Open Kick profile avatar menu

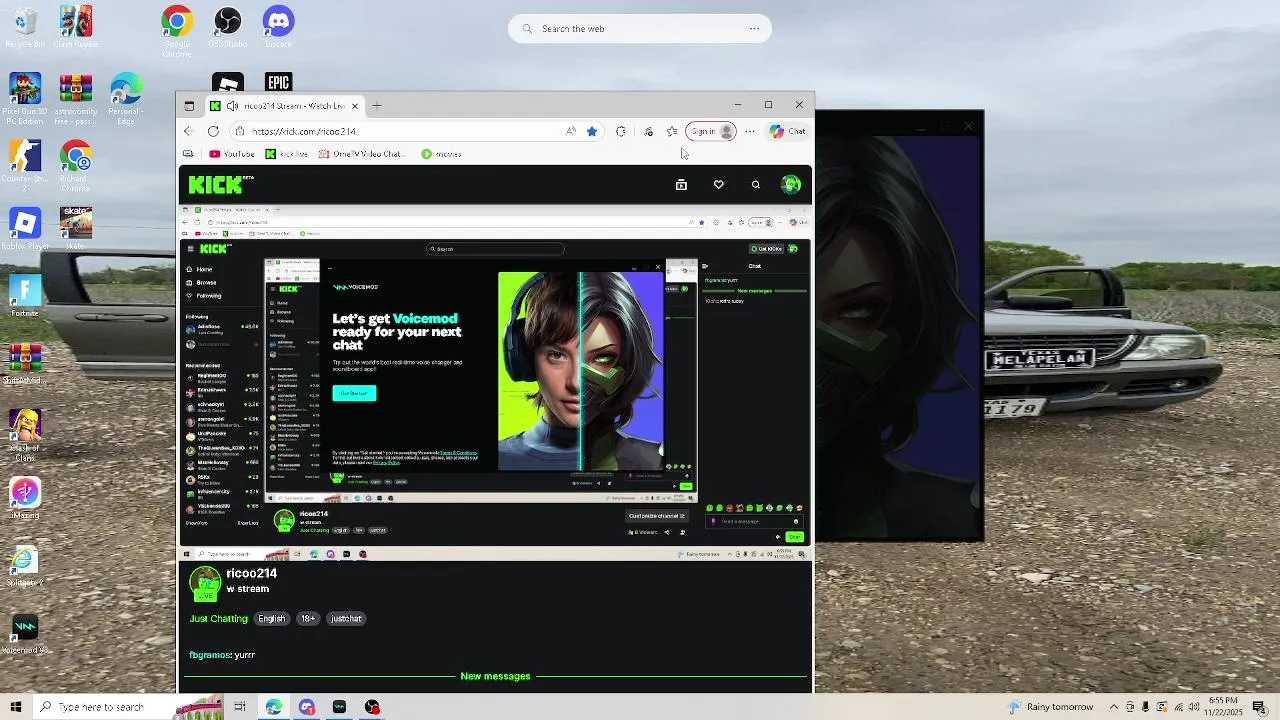tap(791, 184)
